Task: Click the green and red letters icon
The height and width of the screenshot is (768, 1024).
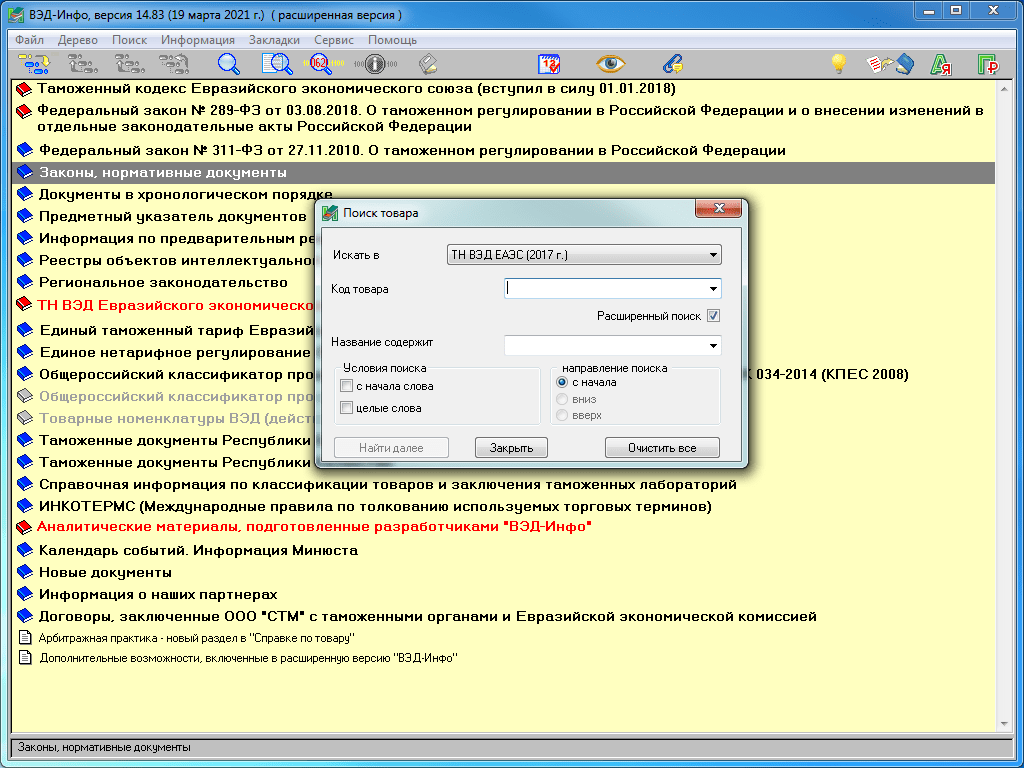Action: (x=940, y=64)
